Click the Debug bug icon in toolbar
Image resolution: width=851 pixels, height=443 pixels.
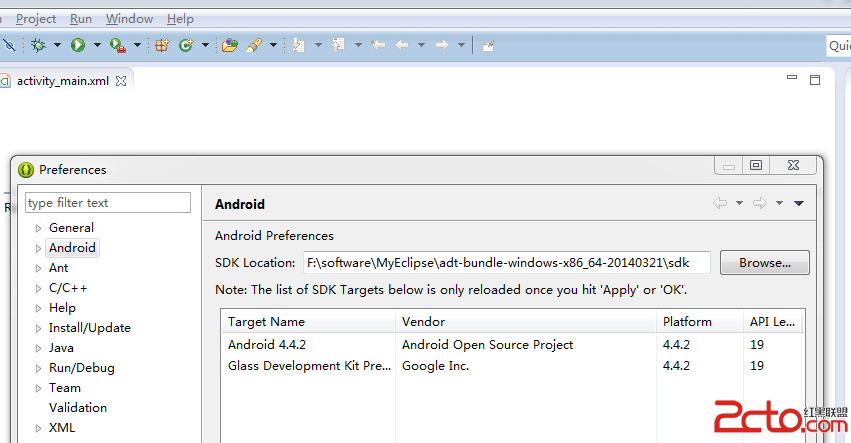pos(38,46)
